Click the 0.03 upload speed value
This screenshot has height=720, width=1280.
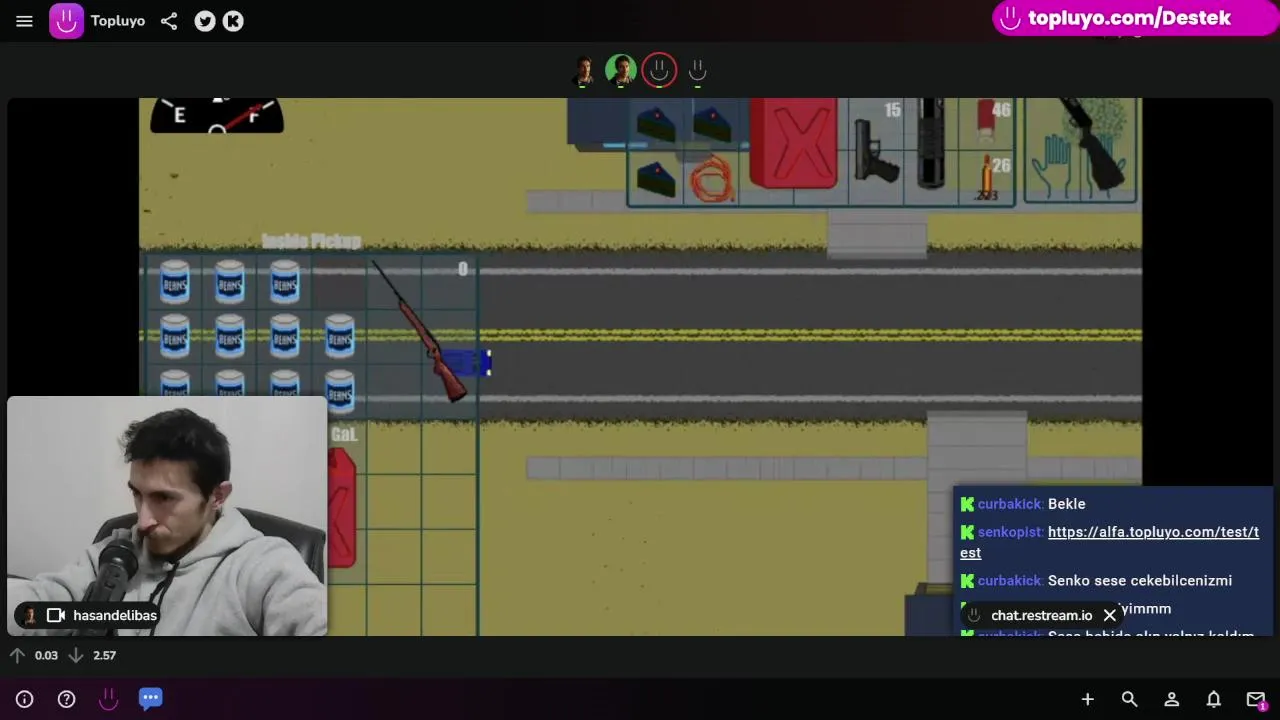[x=46, y=655]
